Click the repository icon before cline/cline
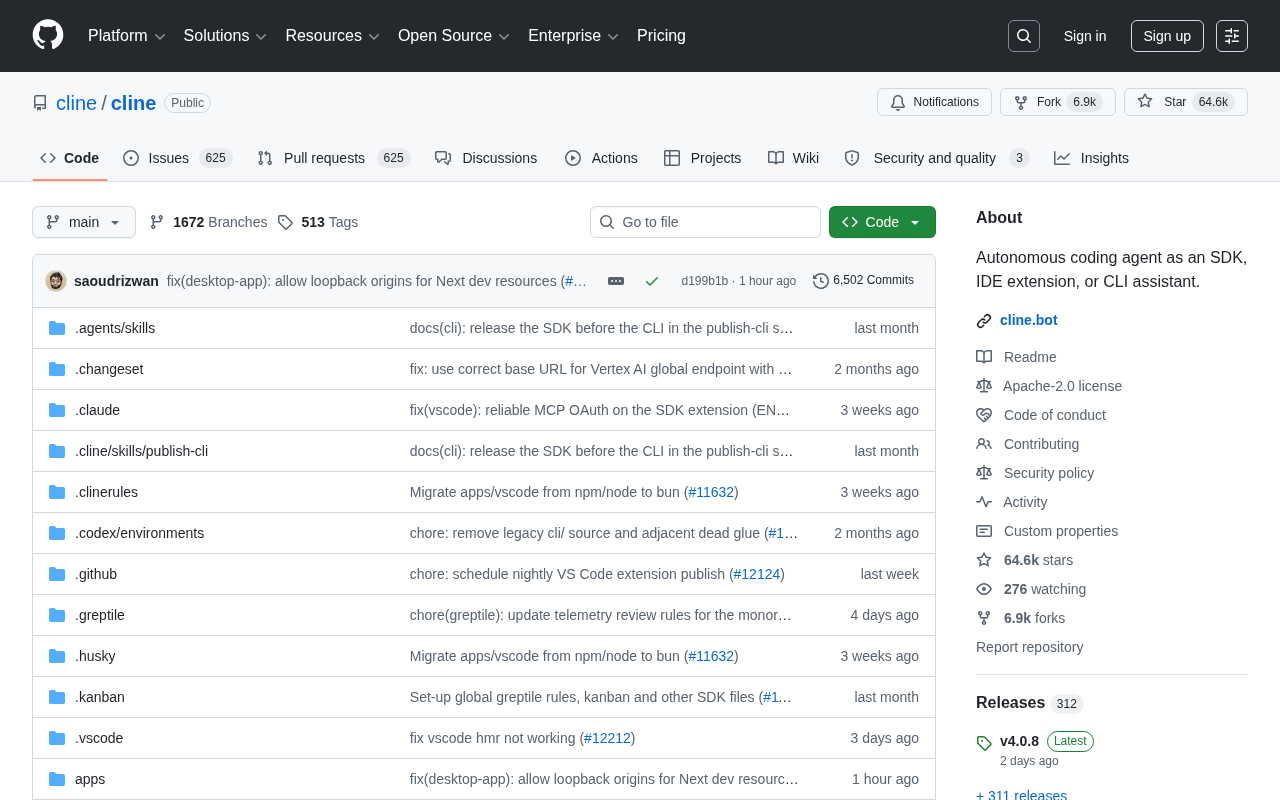 [40, 103]
